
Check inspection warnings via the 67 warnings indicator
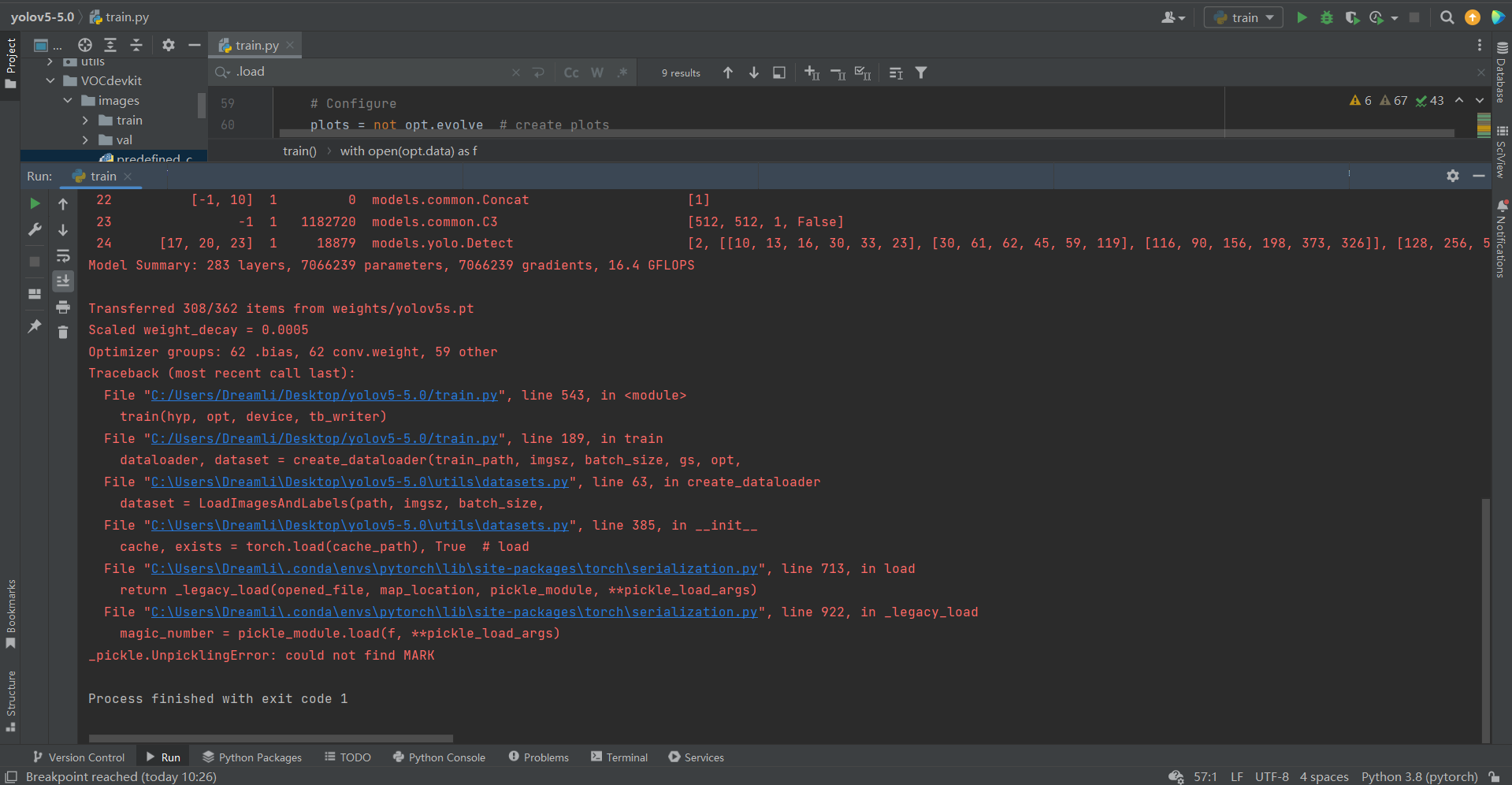click(1395, 100)
